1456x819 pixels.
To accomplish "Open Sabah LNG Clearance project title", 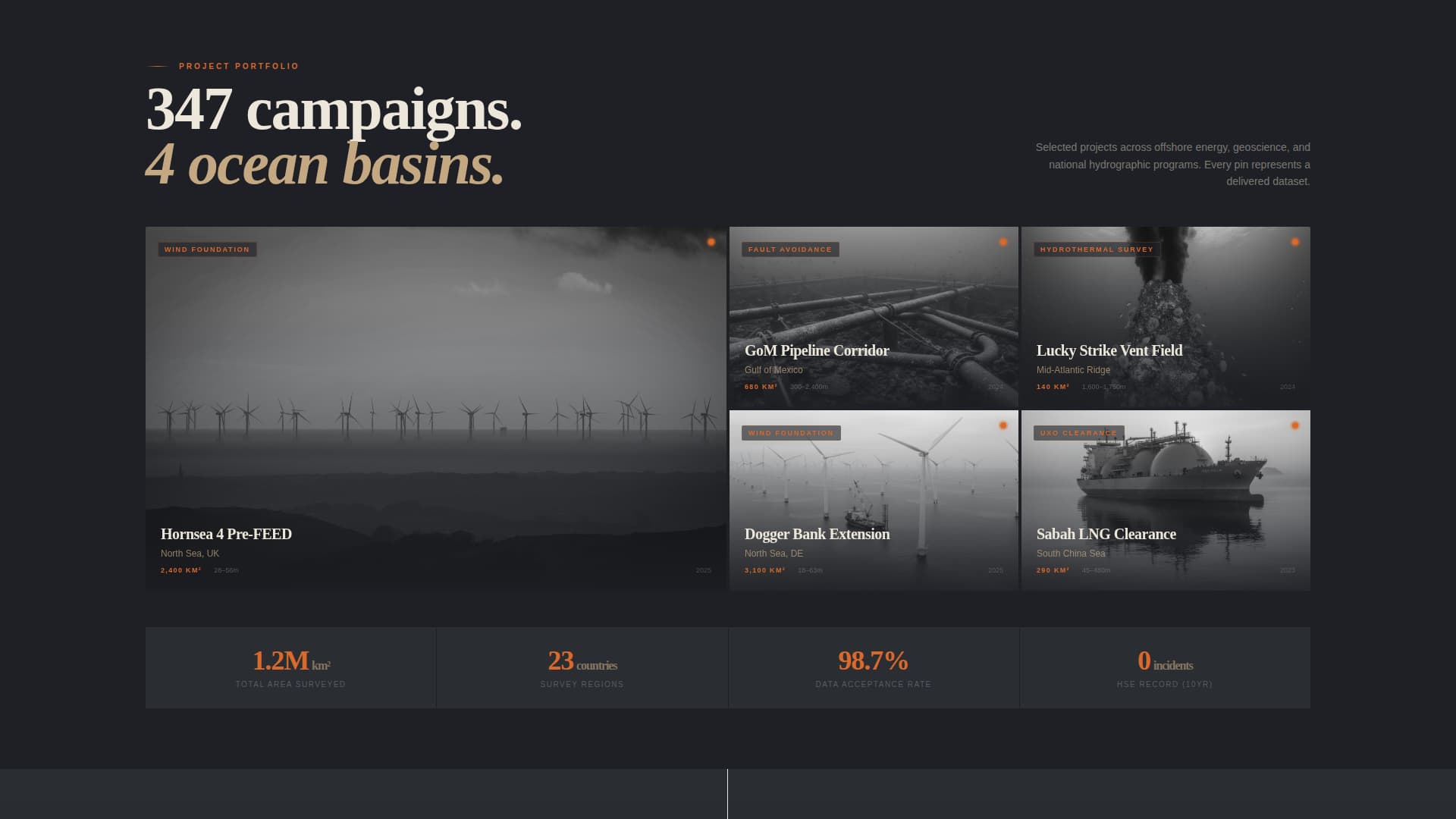I will pyautogui.click(x=1106, y=534).
